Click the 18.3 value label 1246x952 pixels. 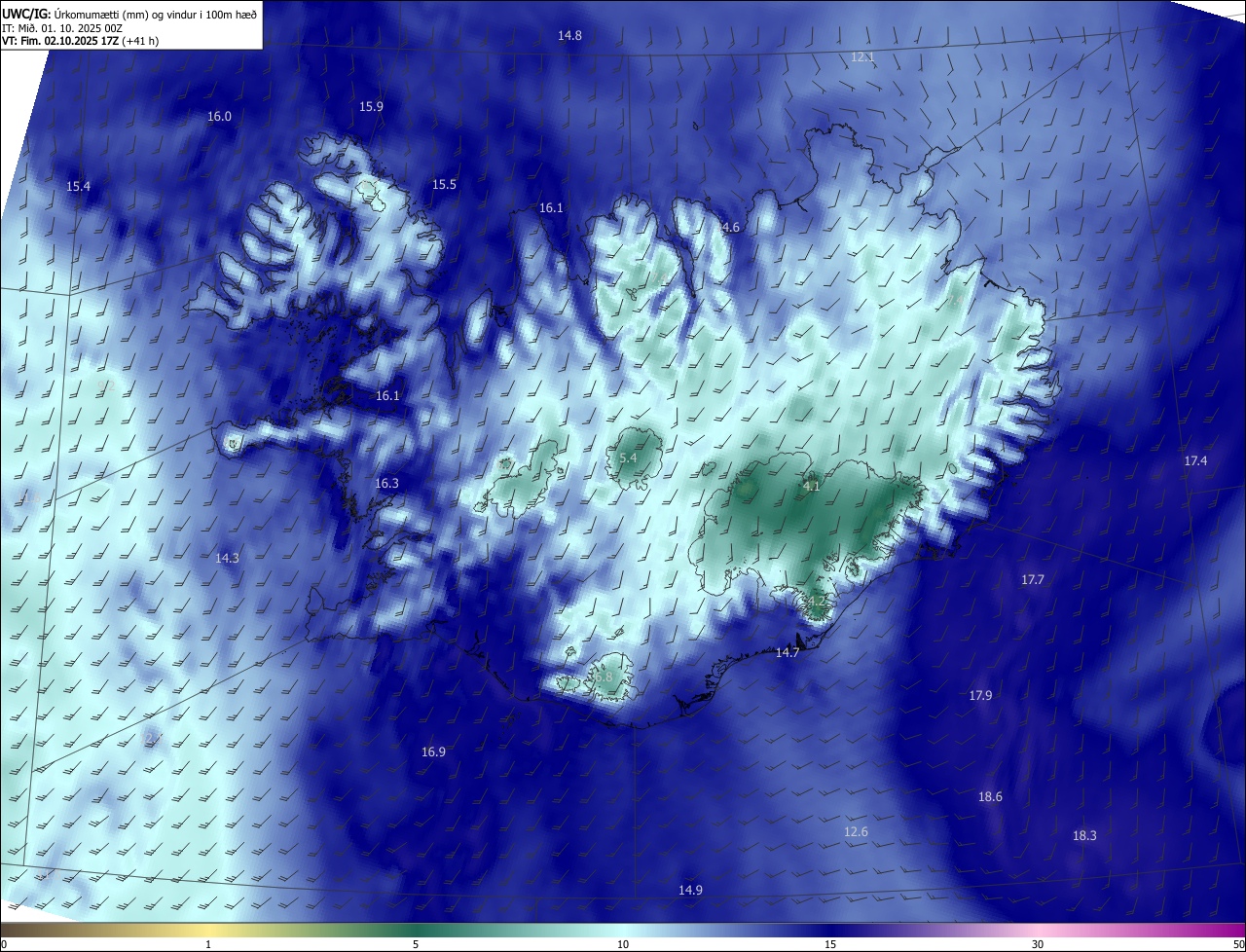[1084, 836]
